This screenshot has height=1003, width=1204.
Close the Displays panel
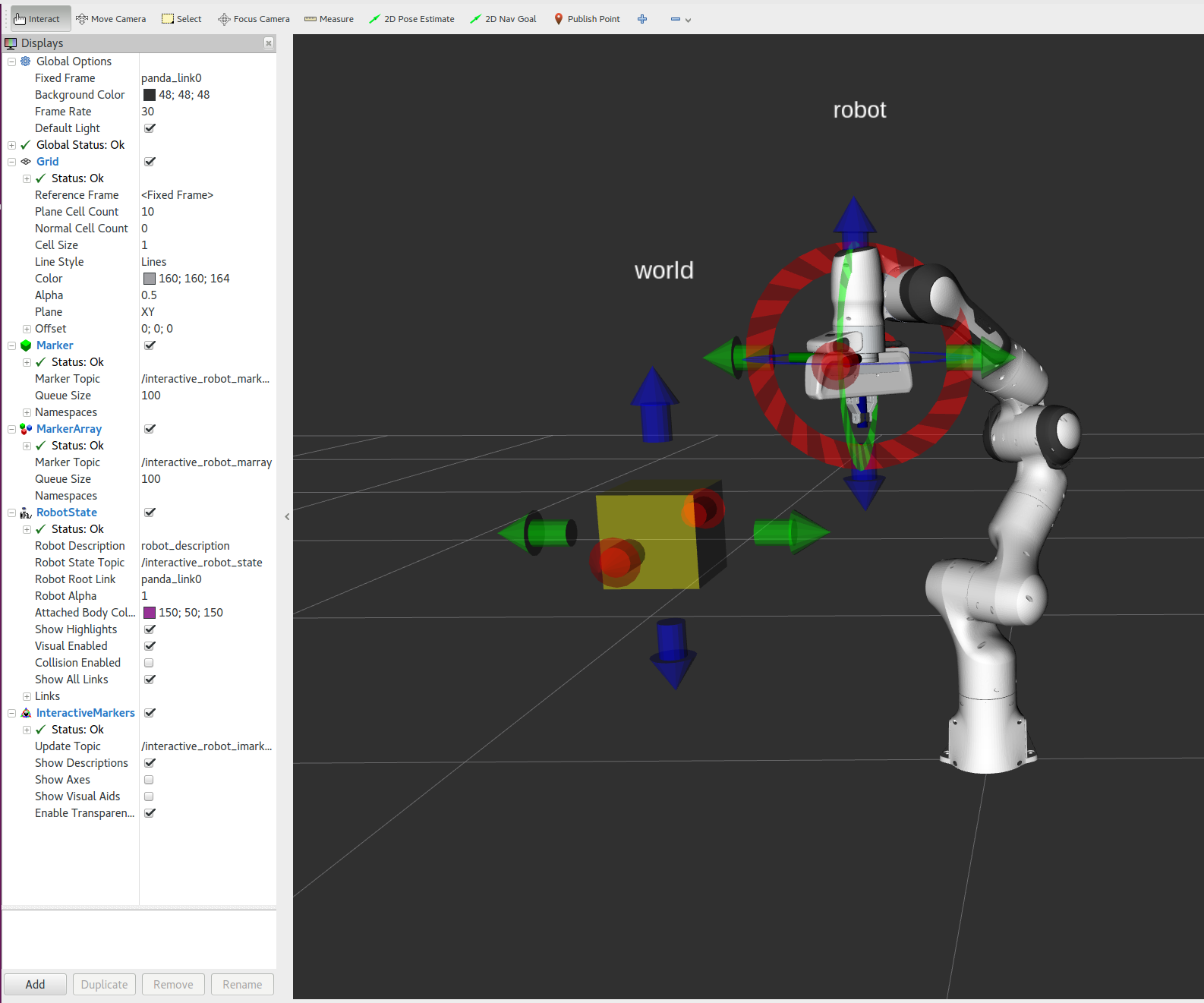pyautogui.click(x=269, y=43)
